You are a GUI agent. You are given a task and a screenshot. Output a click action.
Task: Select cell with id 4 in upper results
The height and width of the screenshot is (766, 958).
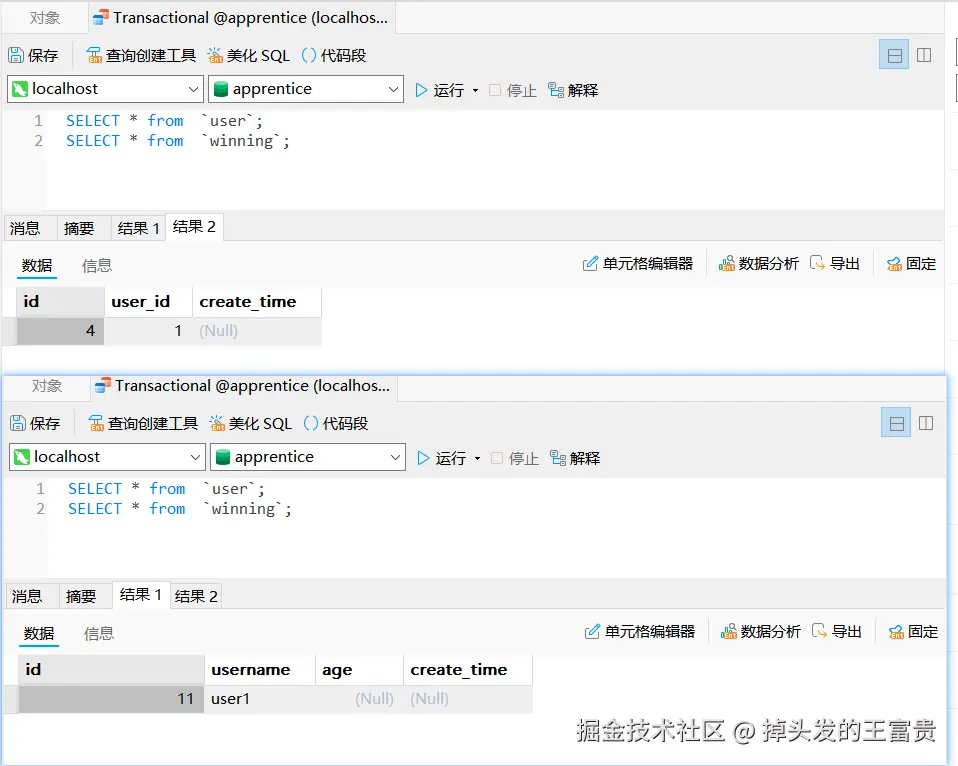point(60,331)
